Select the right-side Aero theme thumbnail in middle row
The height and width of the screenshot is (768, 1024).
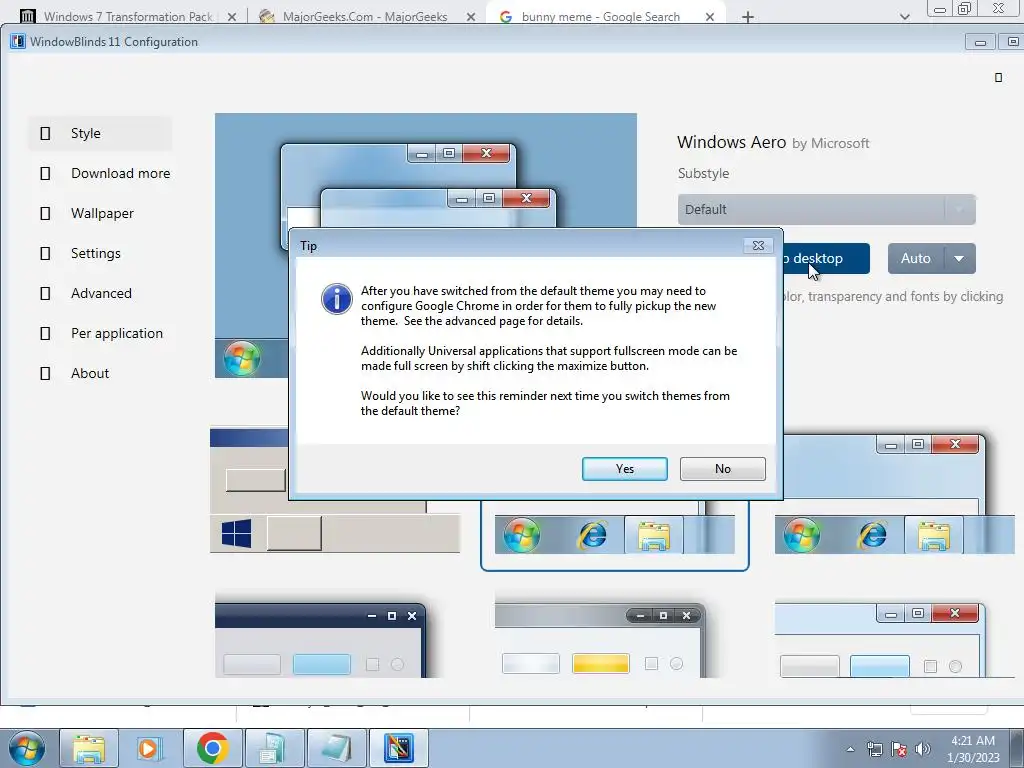(x=895, y=494)
